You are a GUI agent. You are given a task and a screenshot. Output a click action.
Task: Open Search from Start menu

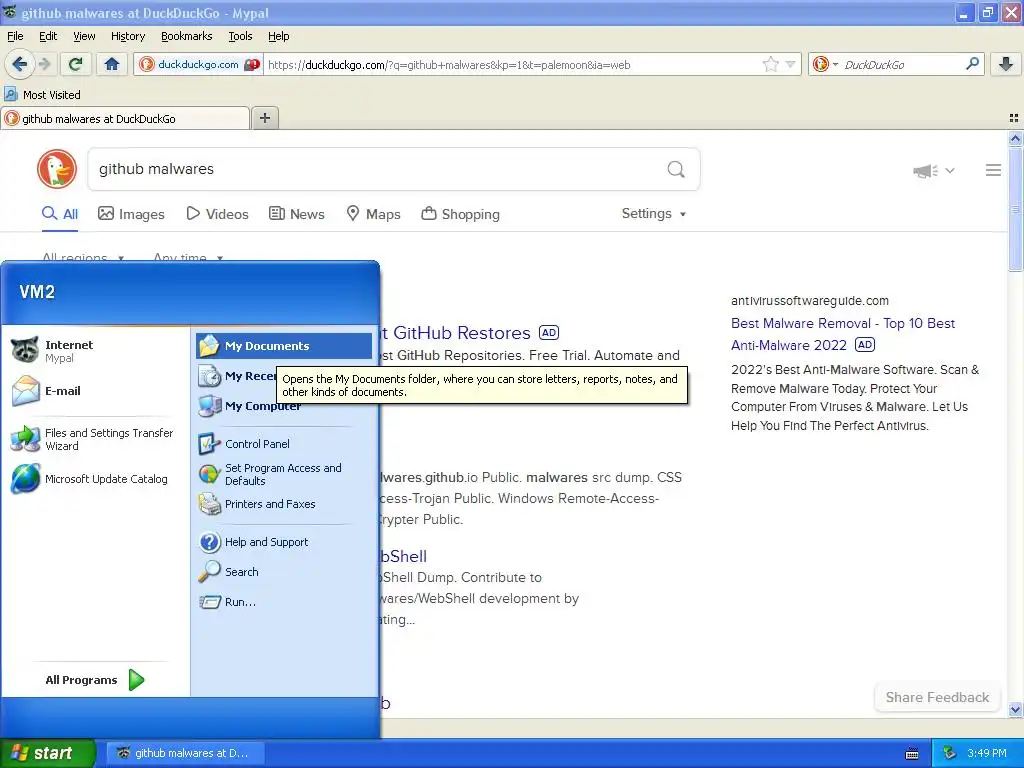pos(284,572)
